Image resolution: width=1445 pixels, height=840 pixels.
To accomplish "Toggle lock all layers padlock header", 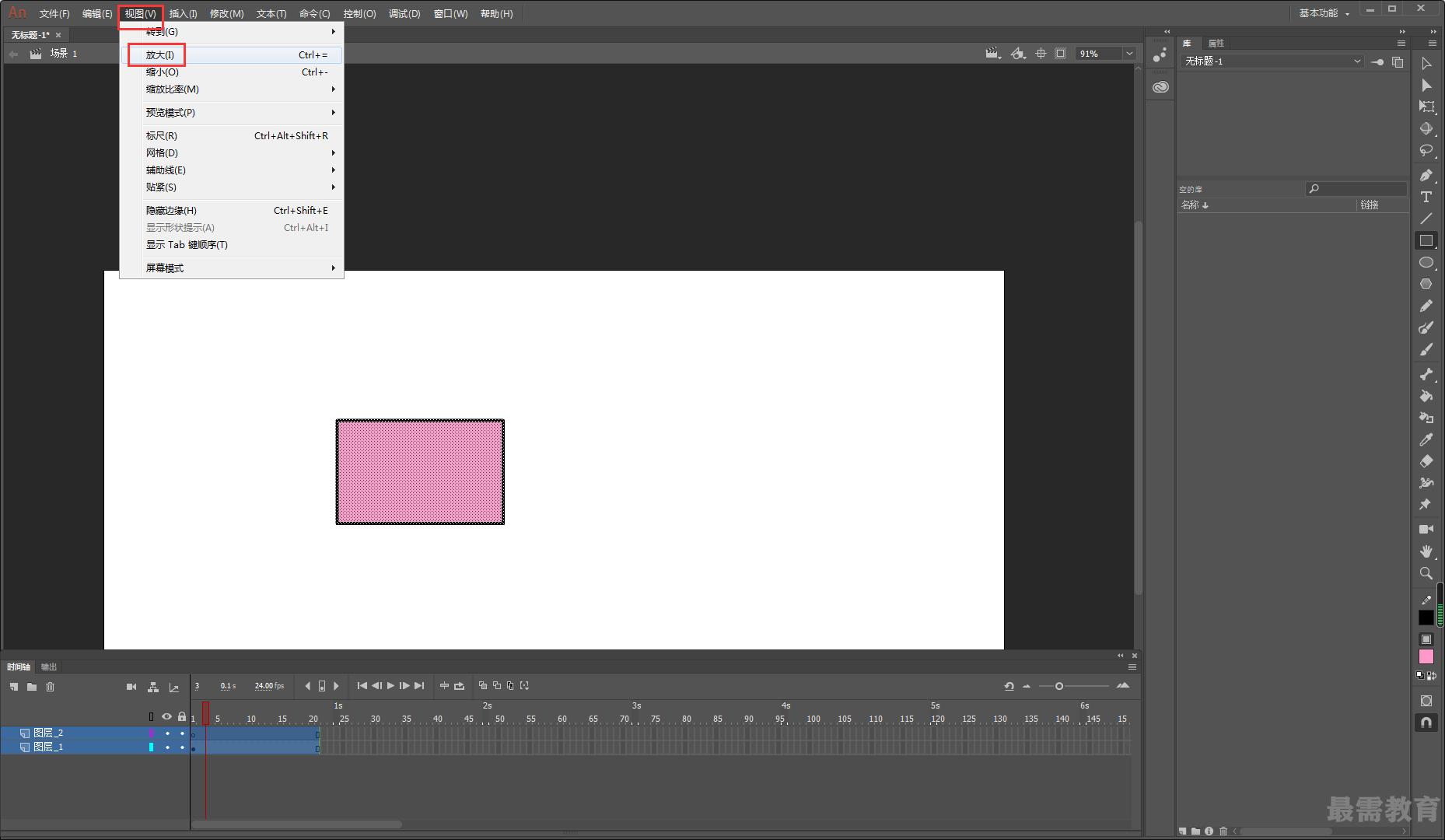I will pos(182,716).
